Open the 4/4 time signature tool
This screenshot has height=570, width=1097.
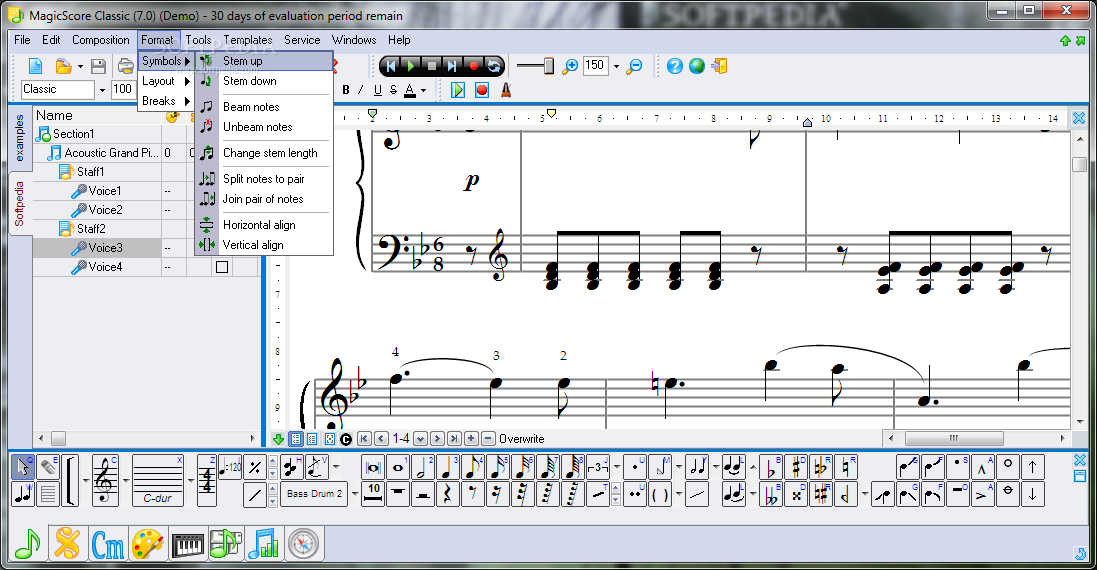(207, 480)
